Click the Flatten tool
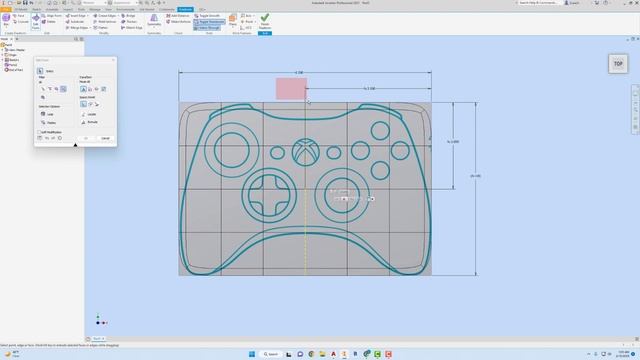640x360 pixels. click(100, 28)
